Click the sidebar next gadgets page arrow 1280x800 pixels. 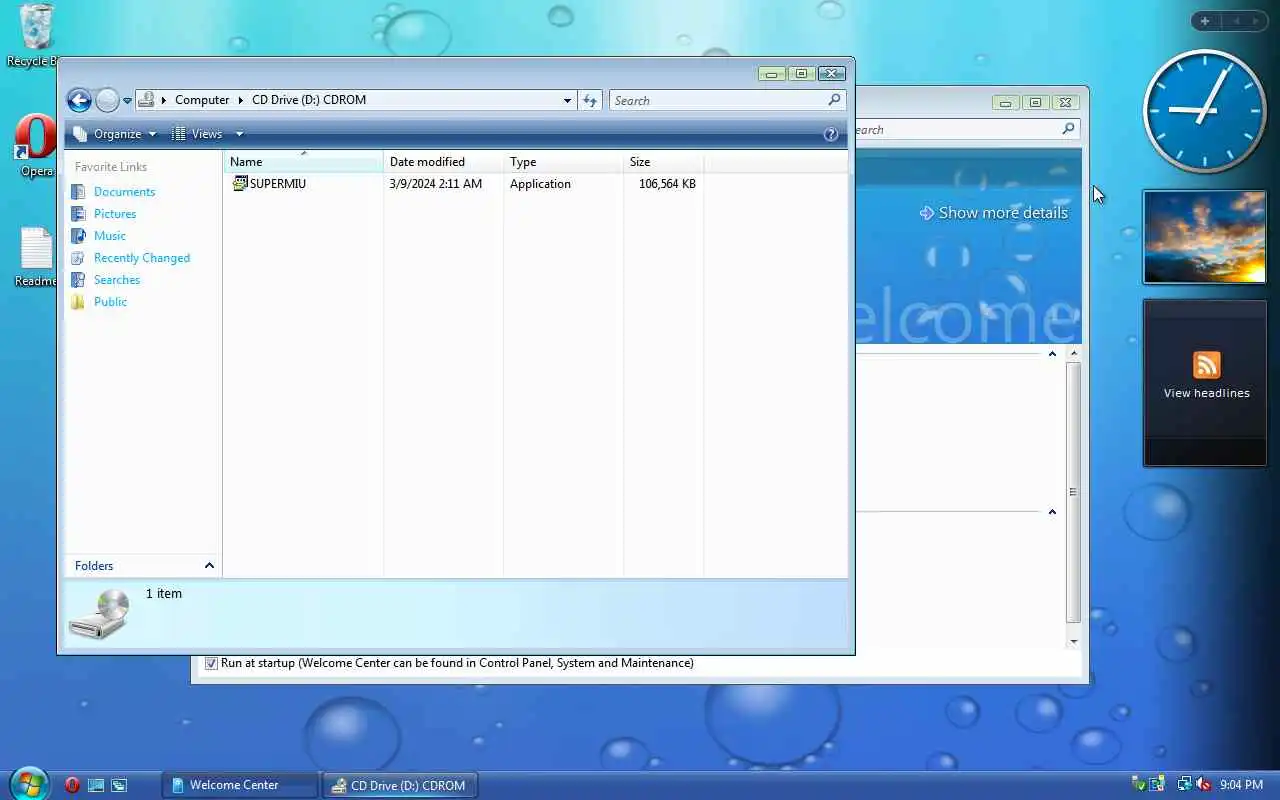1258,21
